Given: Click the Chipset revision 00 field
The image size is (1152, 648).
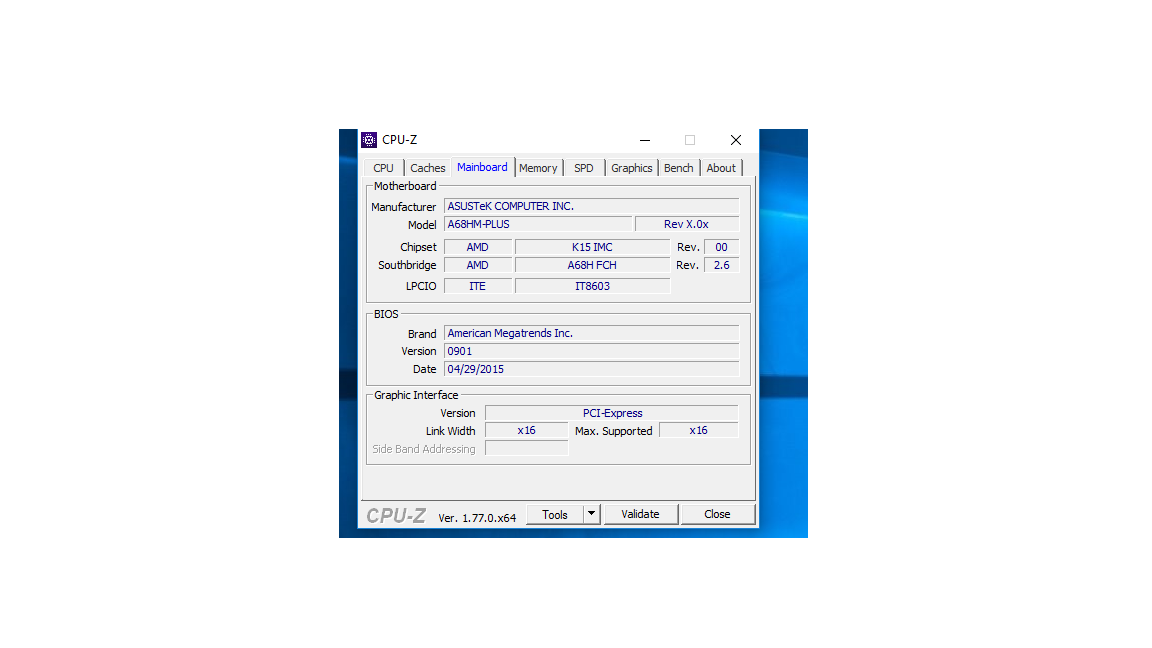Looking at the screenshot, I should 721,247.
